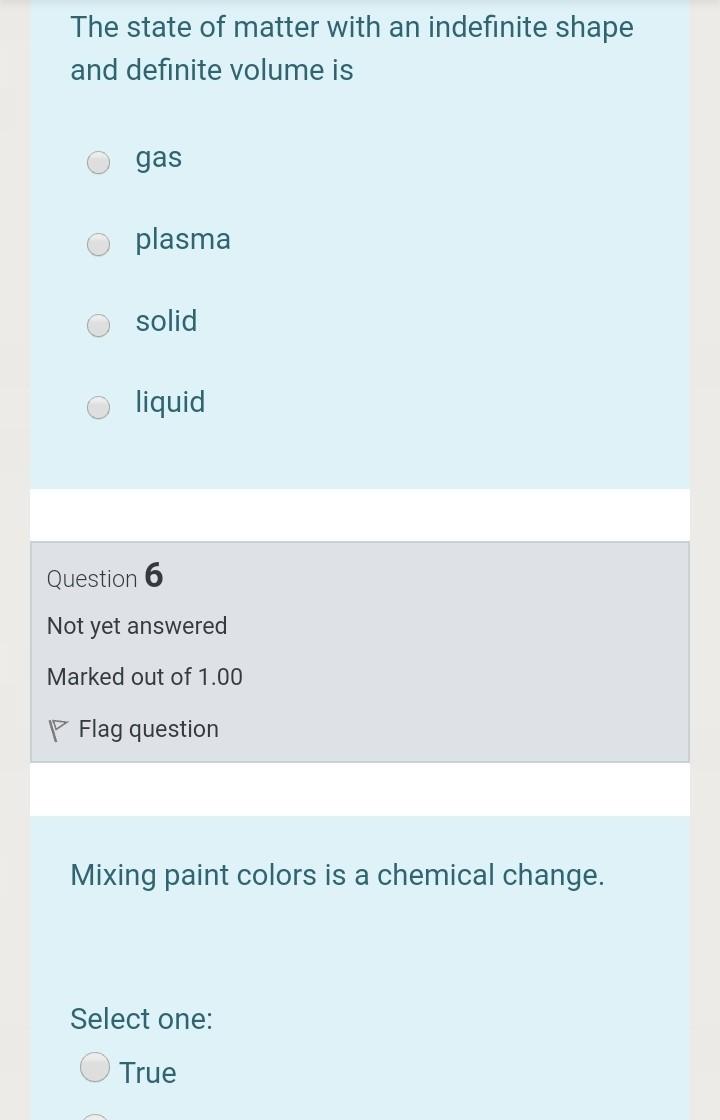
Task: Click the 'solid' answer label text
Action: coord(166,321)
